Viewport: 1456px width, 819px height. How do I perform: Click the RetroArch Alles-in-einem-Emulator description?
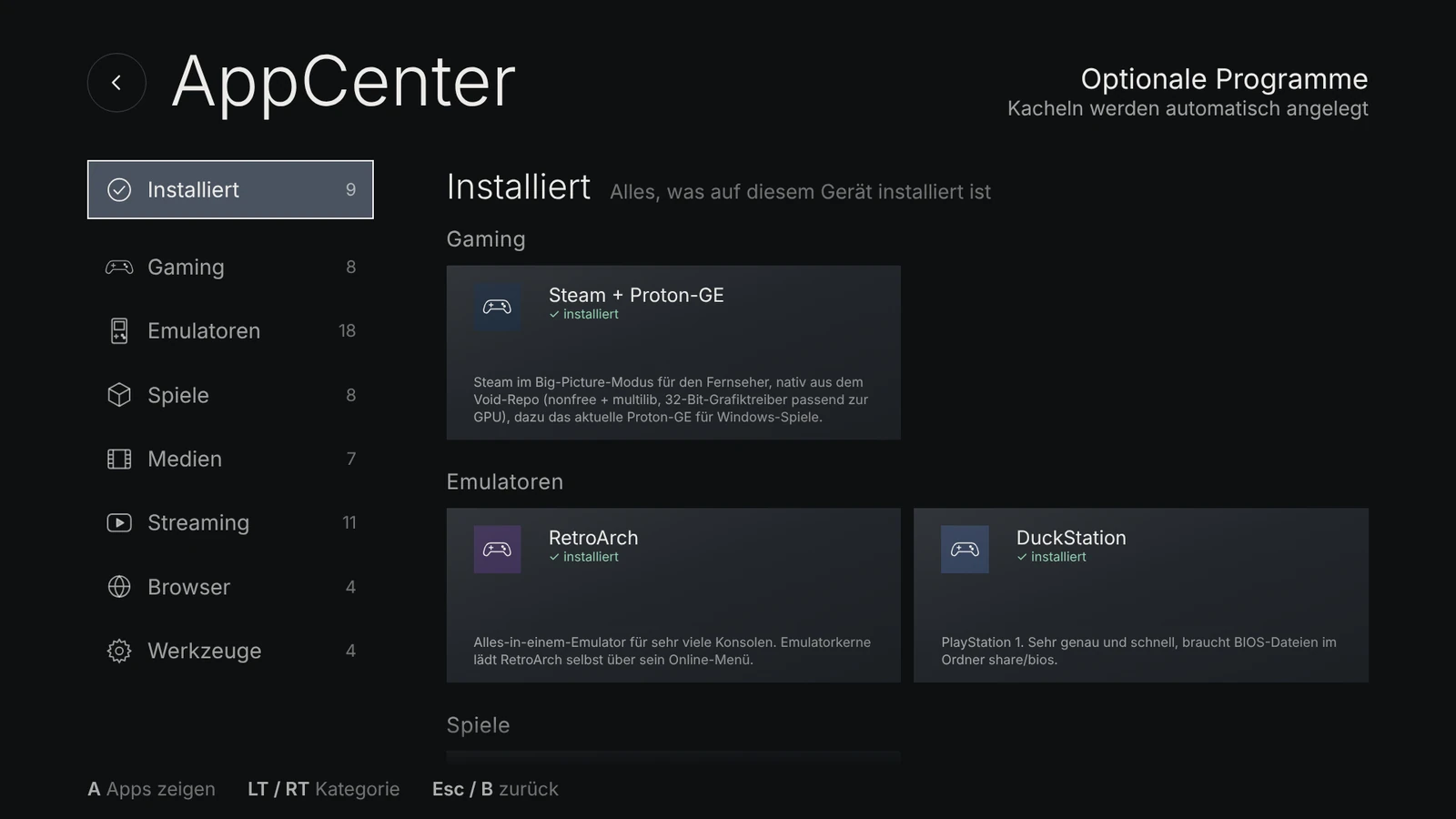[x=672, y=651]
